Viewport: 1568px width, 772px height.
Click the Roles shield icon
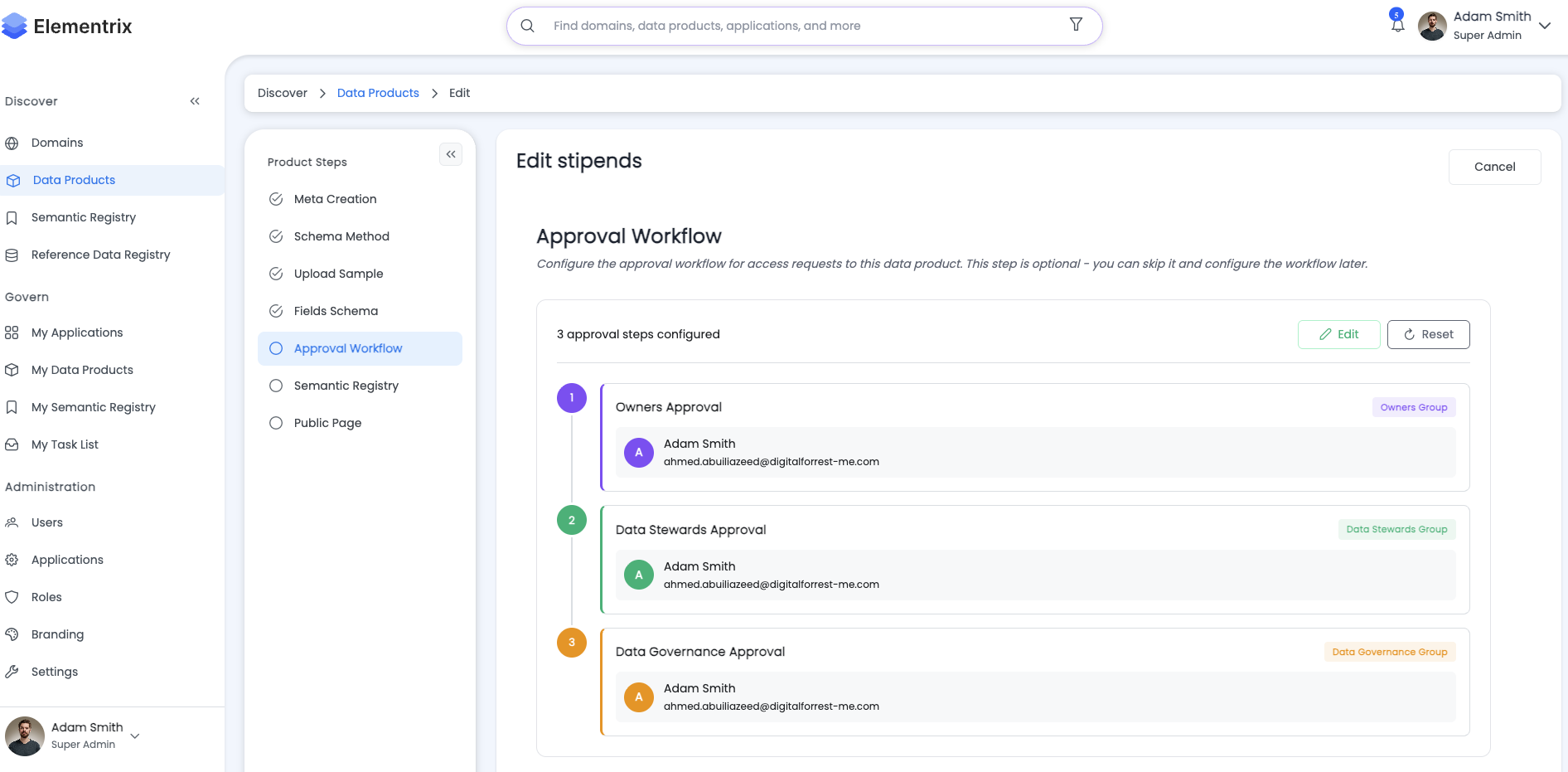tap(12, 597)
